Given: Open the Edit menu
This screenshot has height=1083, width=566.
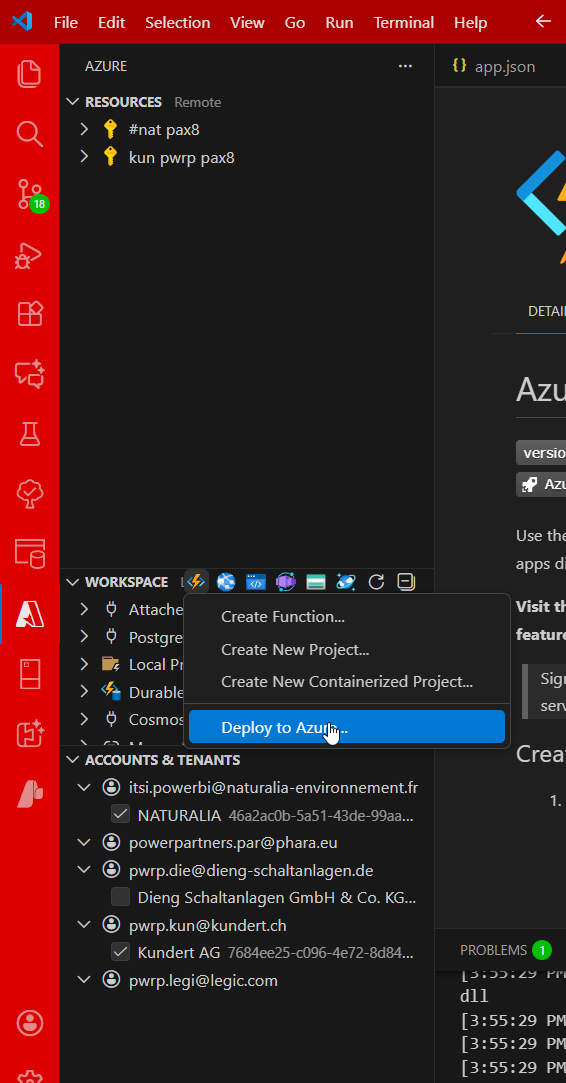Looking at the screenshot, I should (111, 22).
